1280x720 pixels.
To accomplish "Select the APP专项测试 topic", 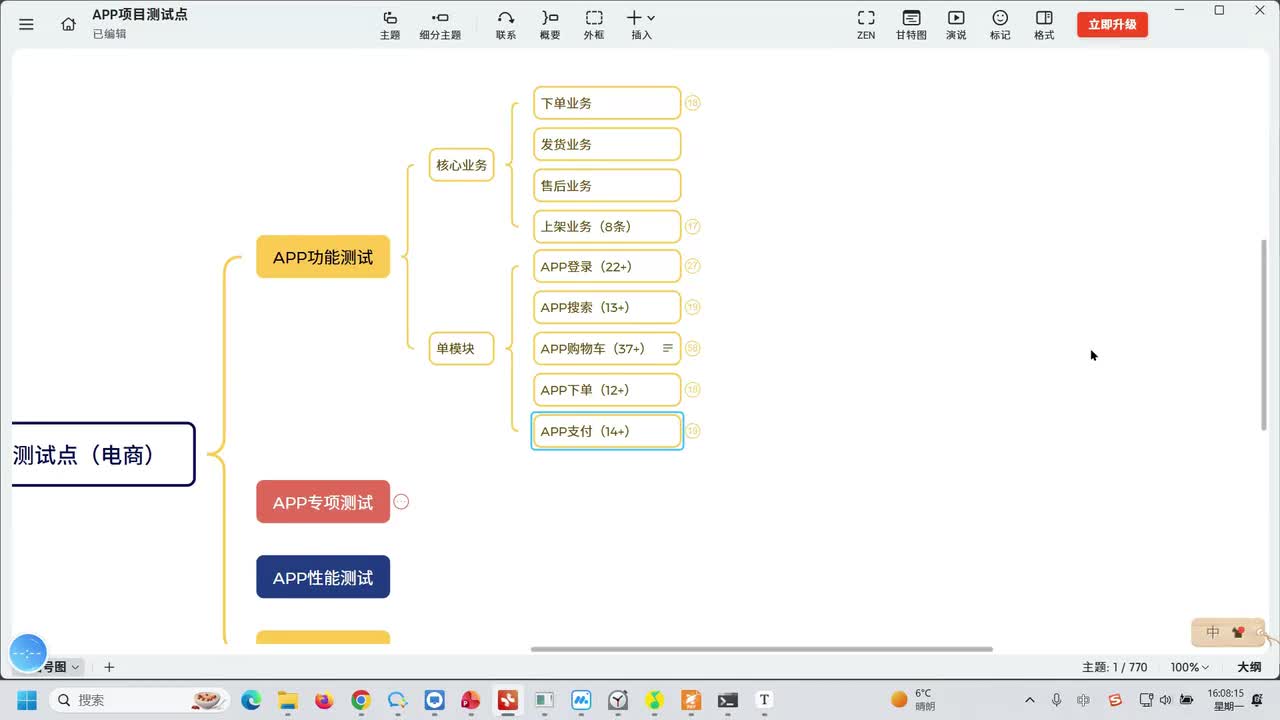I will (323, 502).
